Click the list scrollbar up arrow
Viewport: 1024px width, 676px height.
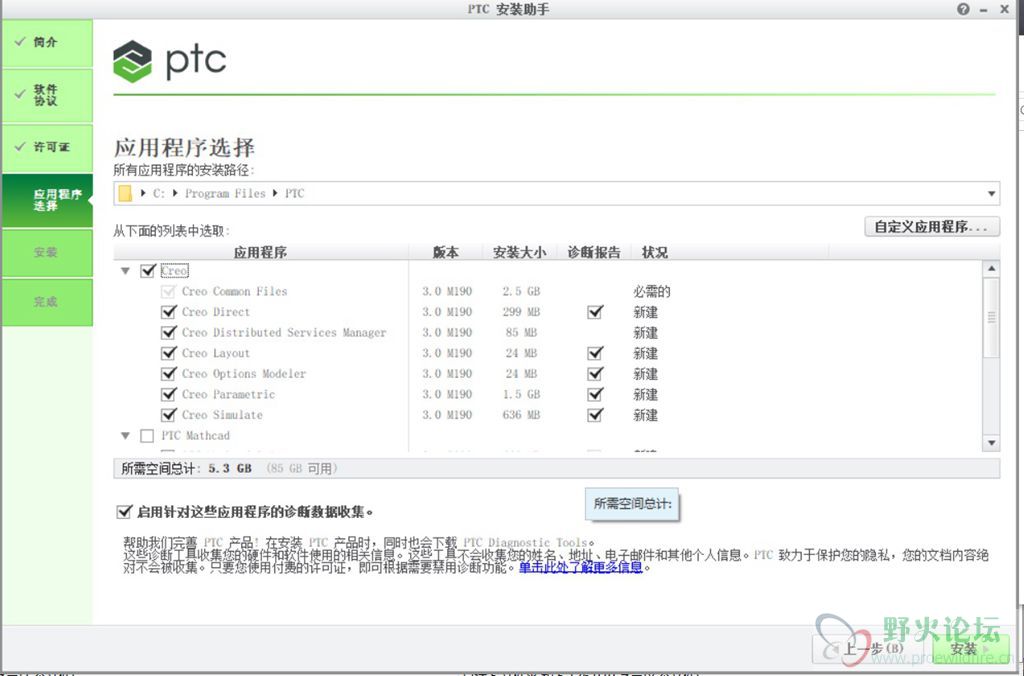tap(991, 268)
